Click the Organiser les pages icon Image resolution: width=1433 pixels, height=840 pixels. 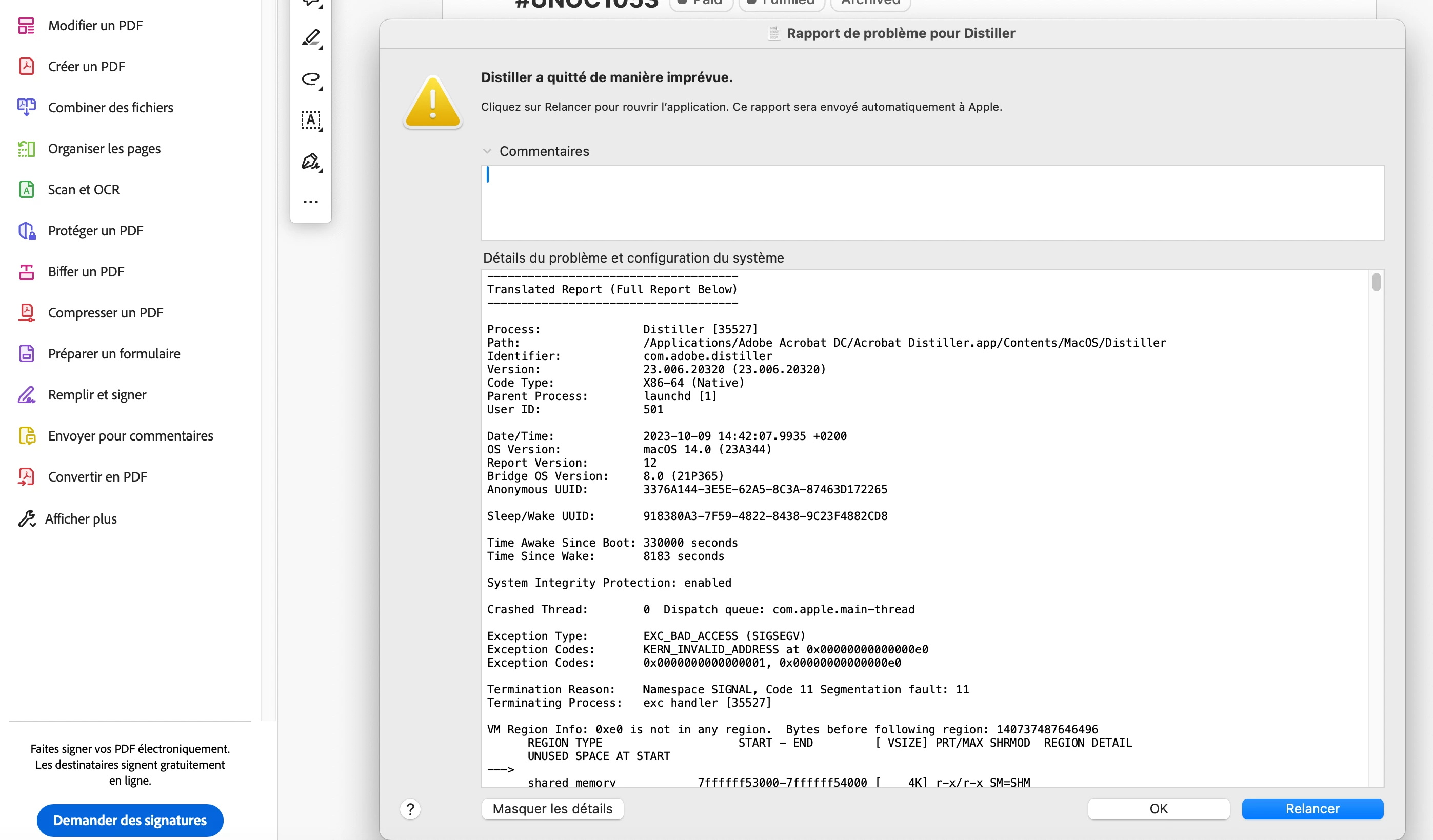click(x=26, y=148)
